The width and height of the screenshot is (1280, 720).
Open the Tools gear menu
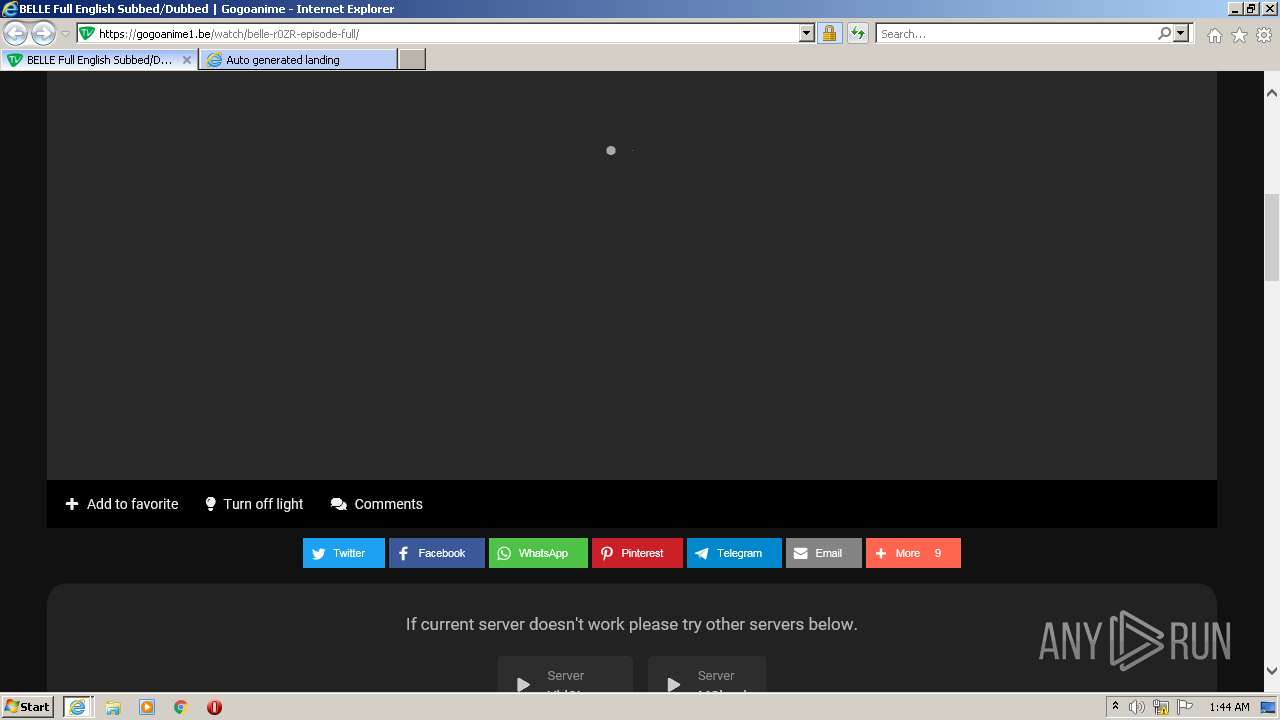(x=1264, y=35)
